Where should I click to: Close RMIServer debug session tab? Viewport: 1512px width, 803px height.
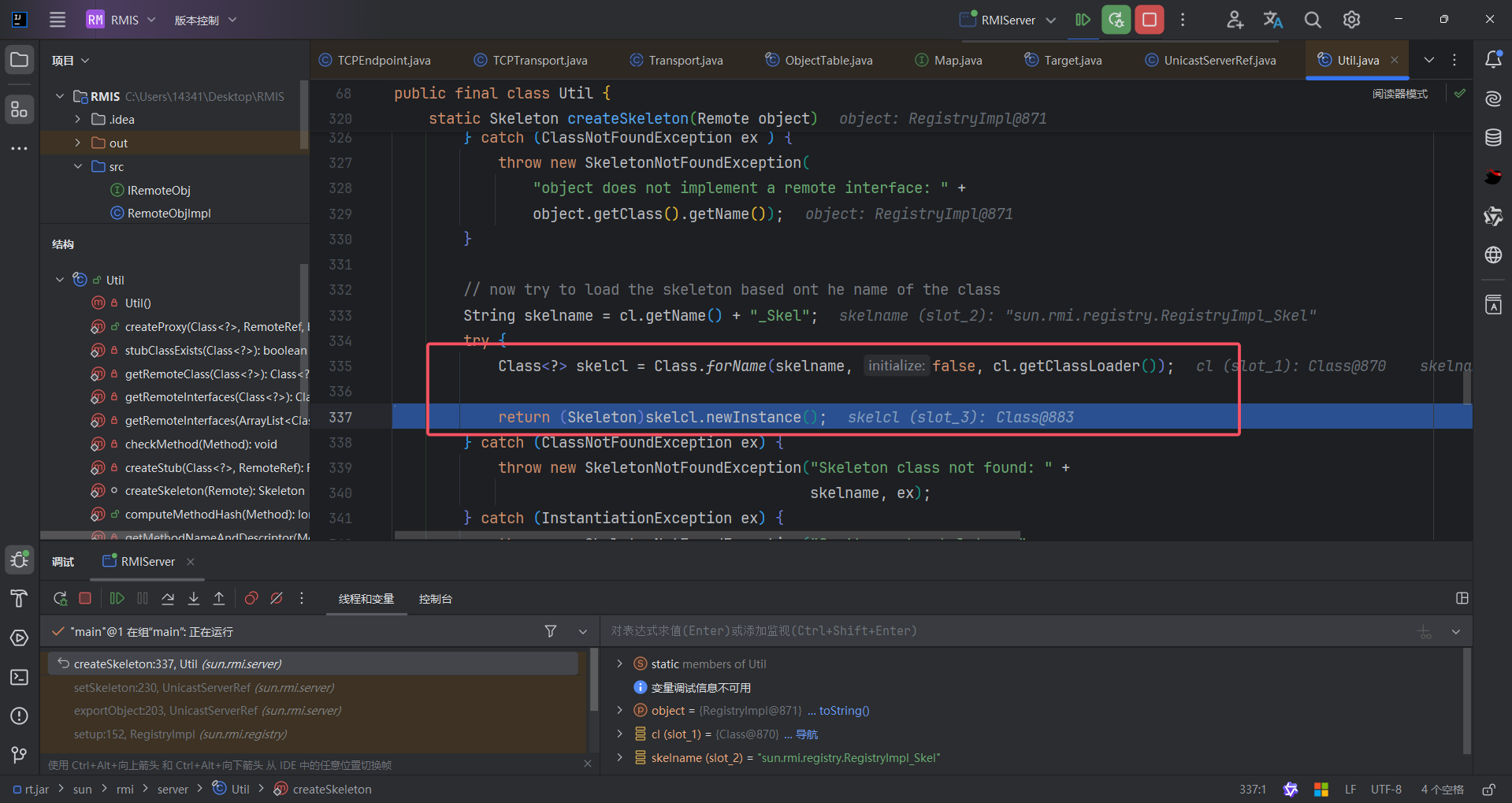[x=191, y=562]
